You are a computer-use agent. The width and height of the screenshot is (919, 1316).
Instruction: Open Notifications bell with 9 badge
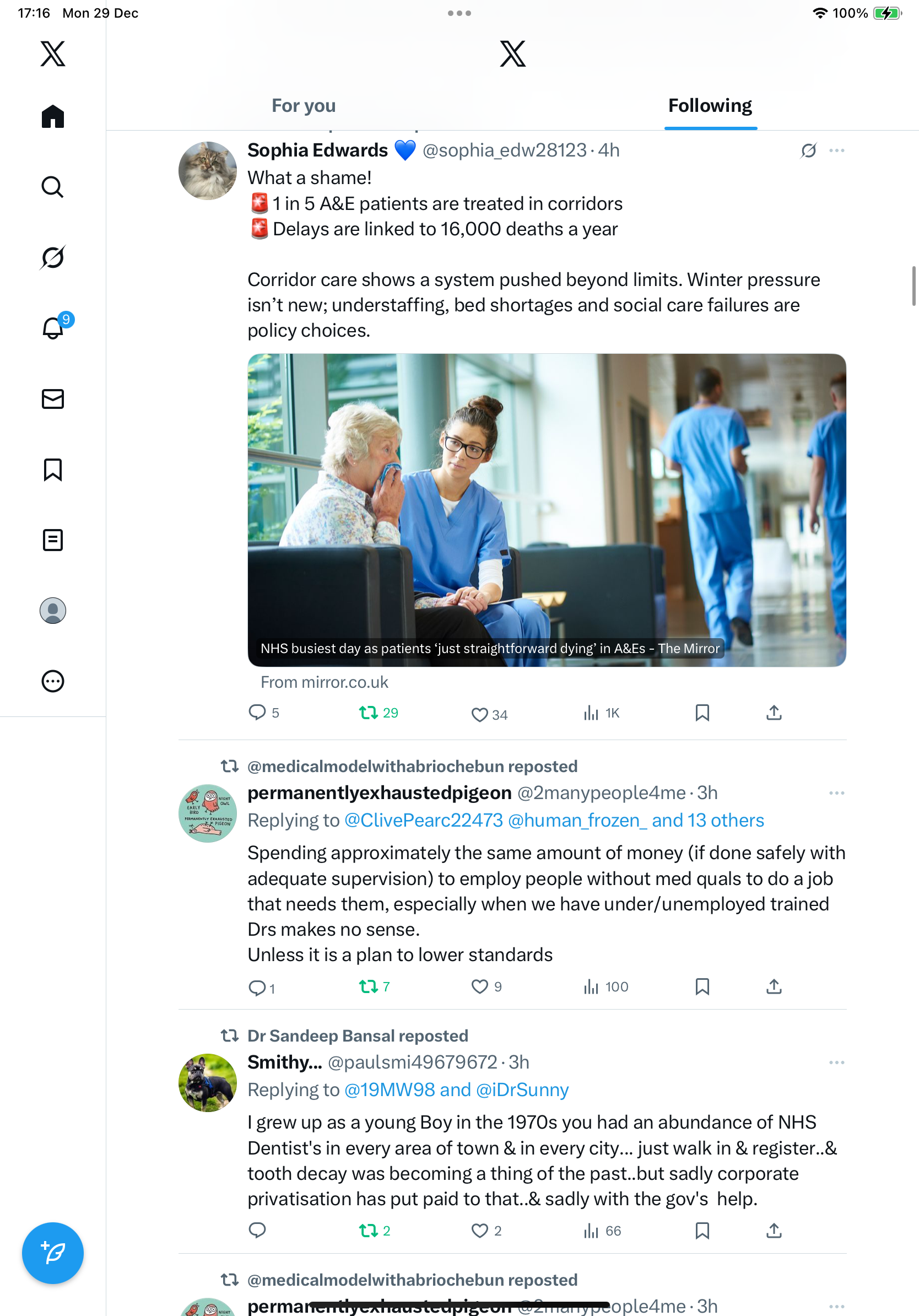(x=53, y=328)
